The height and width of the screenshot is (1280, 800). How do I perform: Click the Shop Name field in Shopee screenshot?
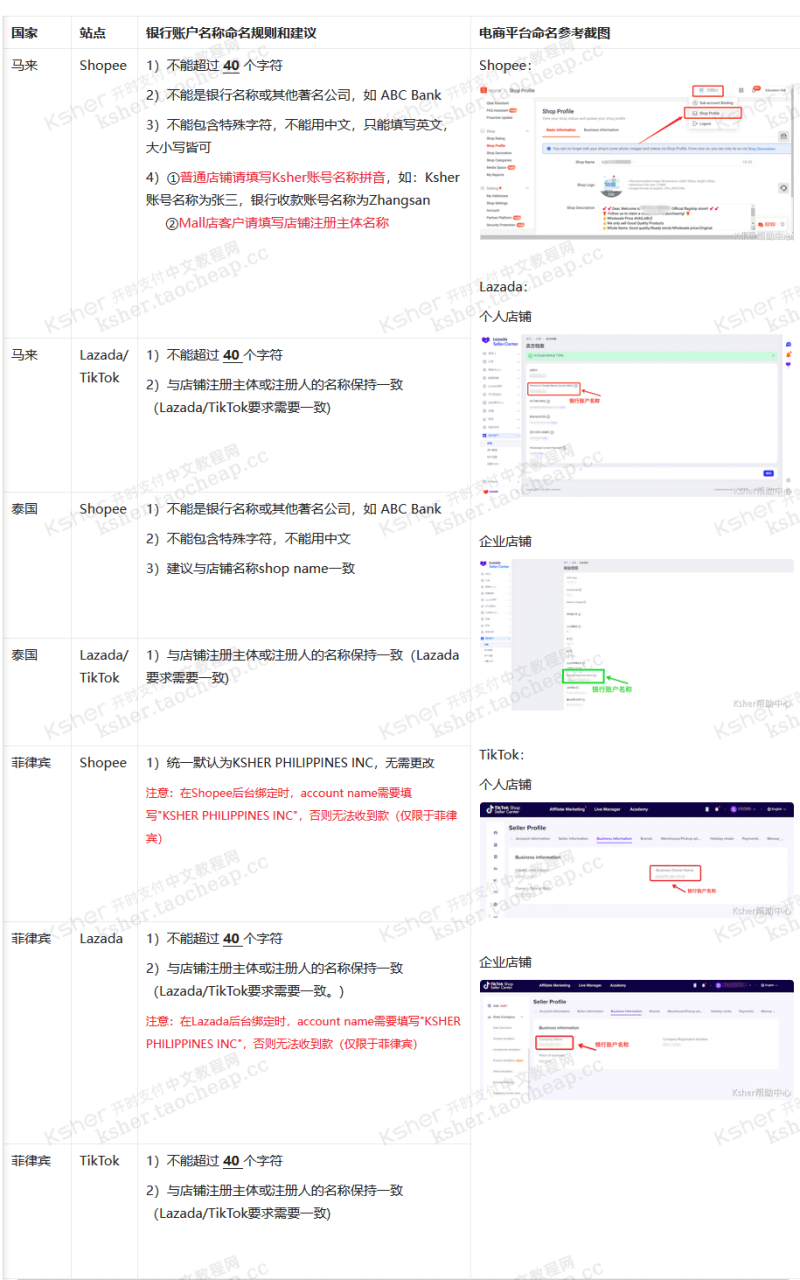coord(676,162)
